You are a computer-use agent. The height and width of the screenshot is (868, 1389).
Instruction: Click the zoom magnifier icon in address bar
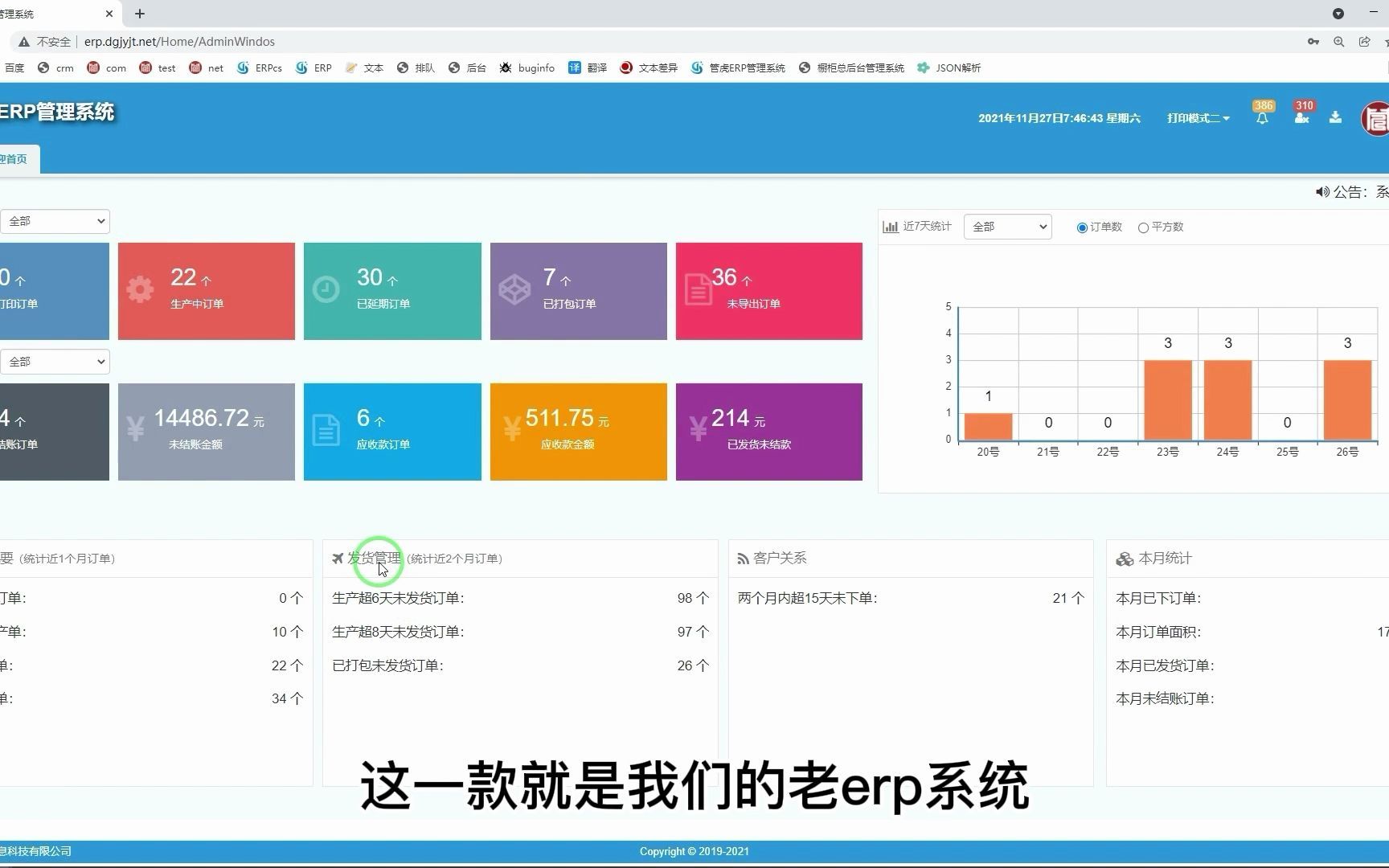click(1339, 42)
